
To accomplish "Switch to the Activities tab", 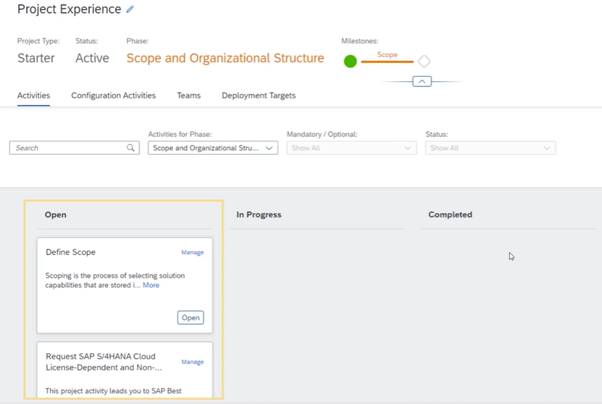I will pos(34,96).
